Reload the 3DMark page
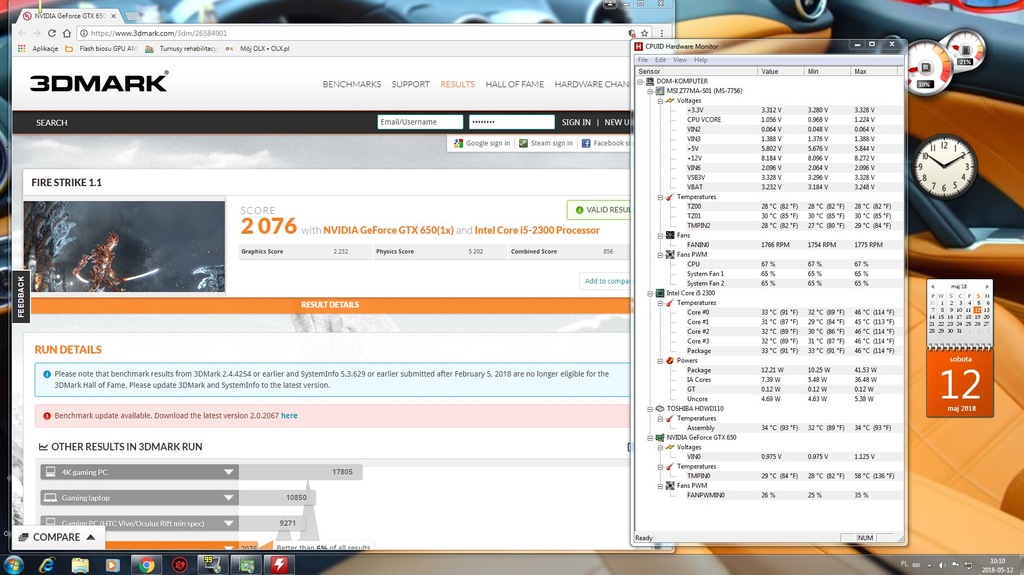Screen dimensions: 1024x575 pos(52,33)
